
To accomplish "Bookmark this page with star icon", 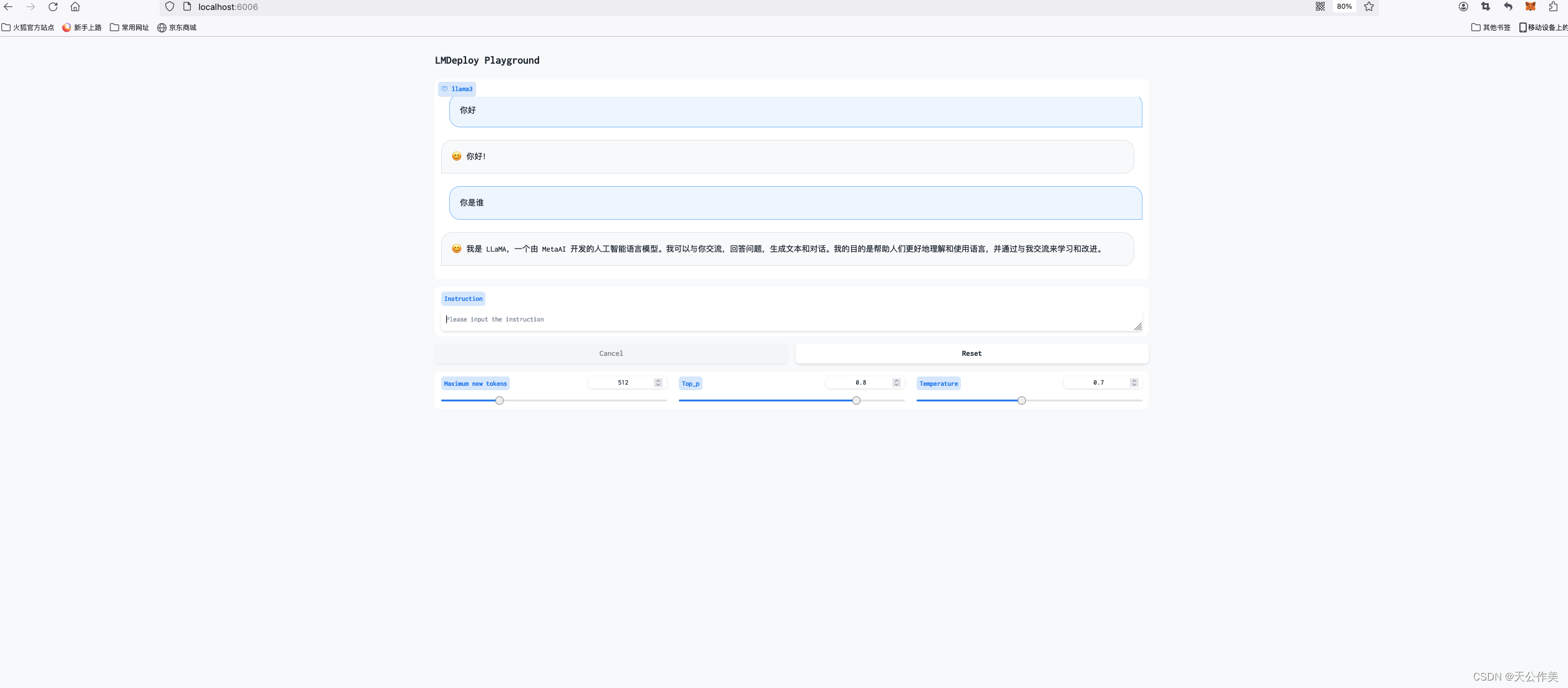I will click(x=1369, y=7).
